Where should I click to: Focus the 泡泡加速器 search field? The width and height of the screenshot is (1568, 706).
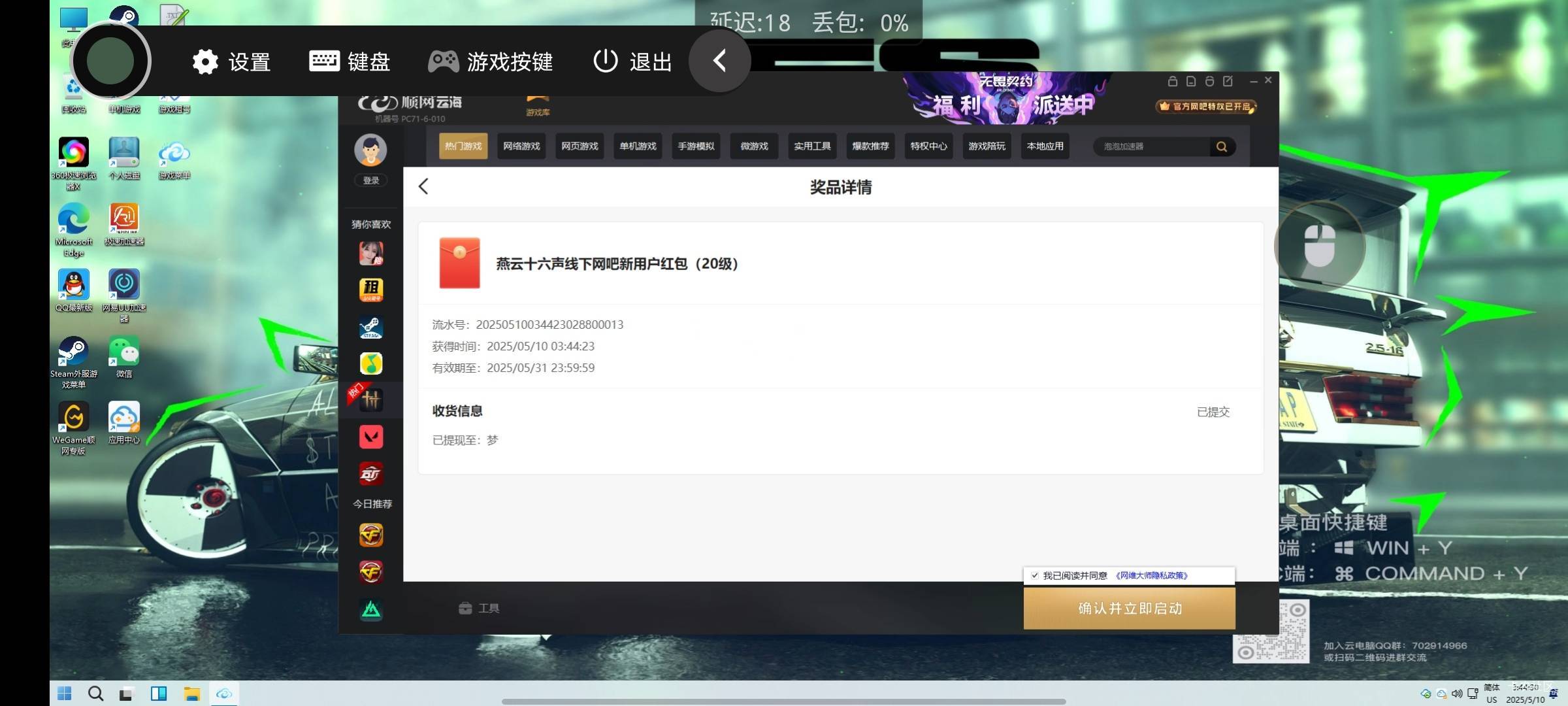[x=1151, y=146]
